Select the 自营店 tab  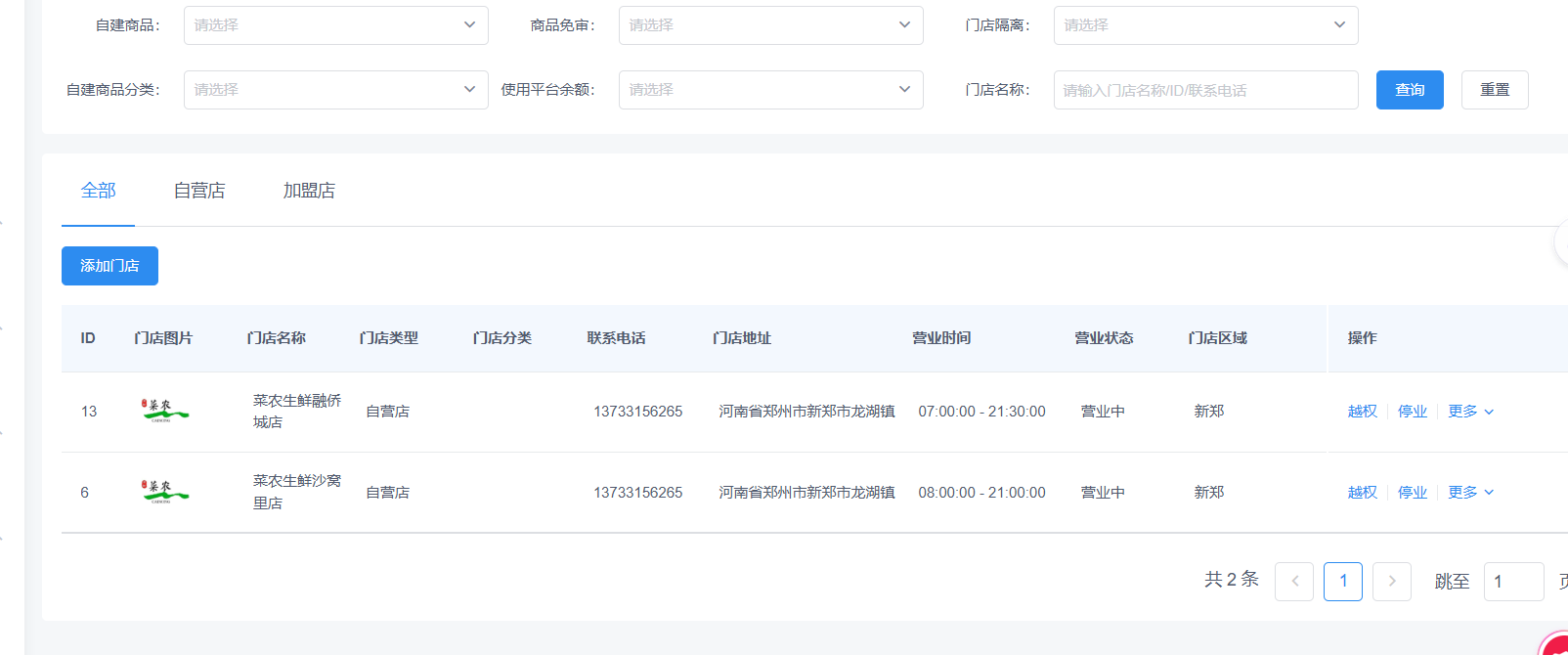[x=199, y=191]
